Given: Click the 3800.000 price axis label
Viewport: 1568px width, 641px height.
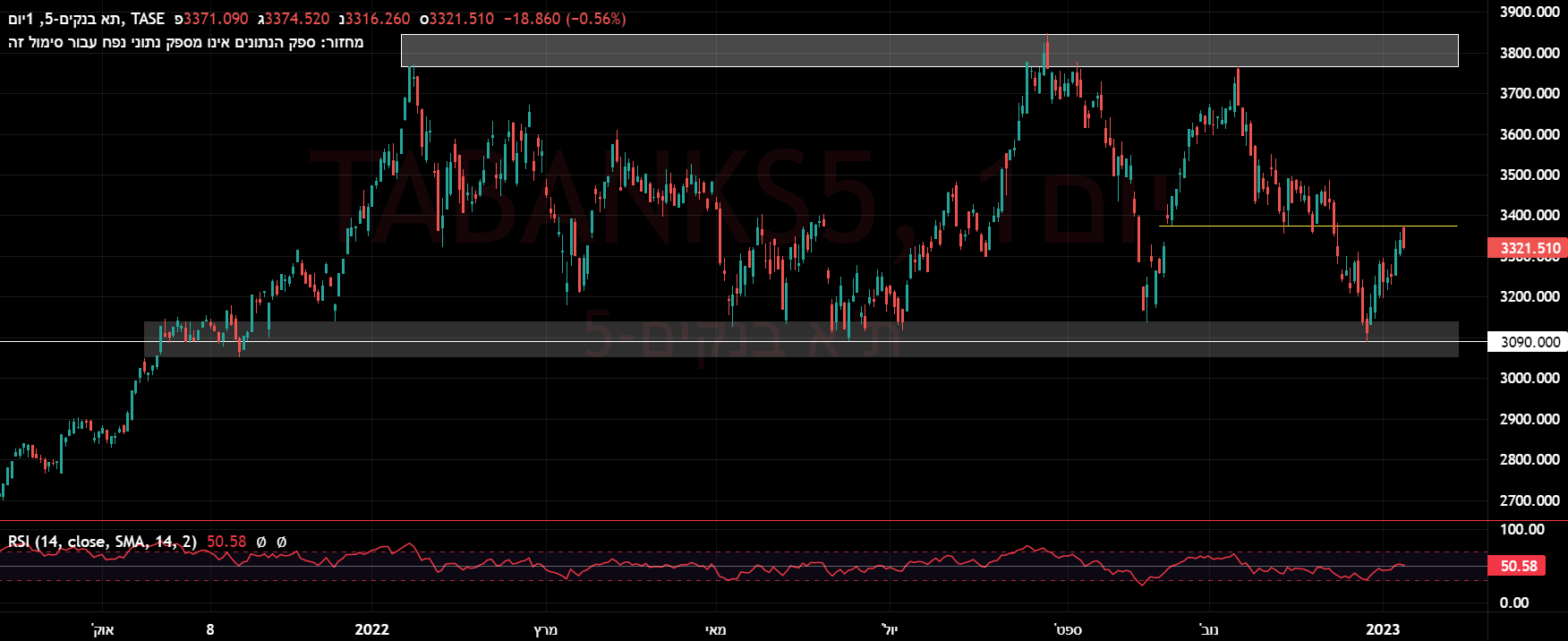Looking at the screenshot, I should tap(1530, 53).
